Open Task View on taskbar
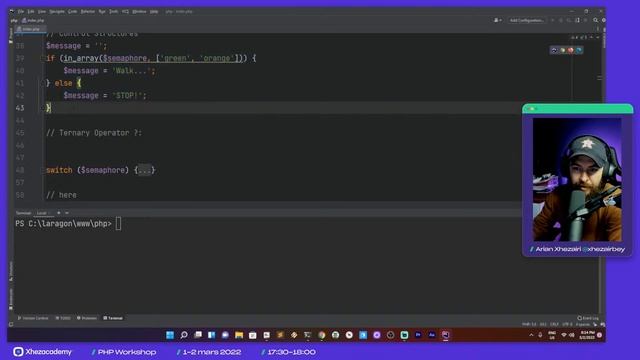 [198, 335]
